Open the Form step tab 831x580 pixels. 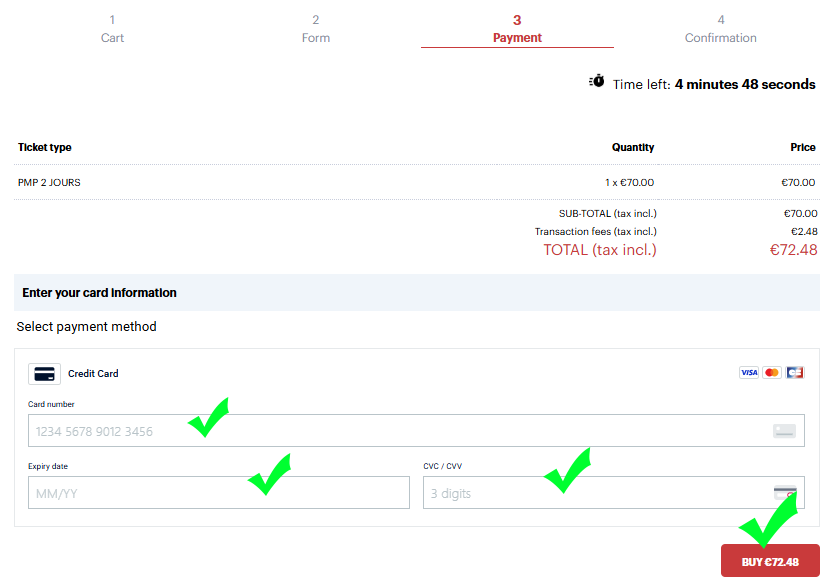[315, 29]
